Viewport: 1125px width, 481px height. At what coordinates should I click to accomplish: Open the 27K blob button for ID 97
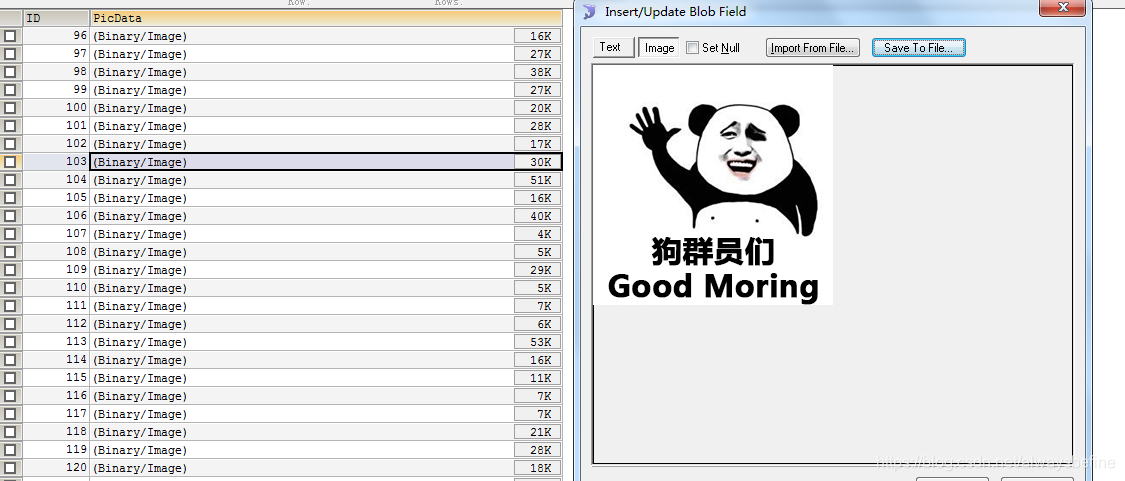(x=537, y=54)
